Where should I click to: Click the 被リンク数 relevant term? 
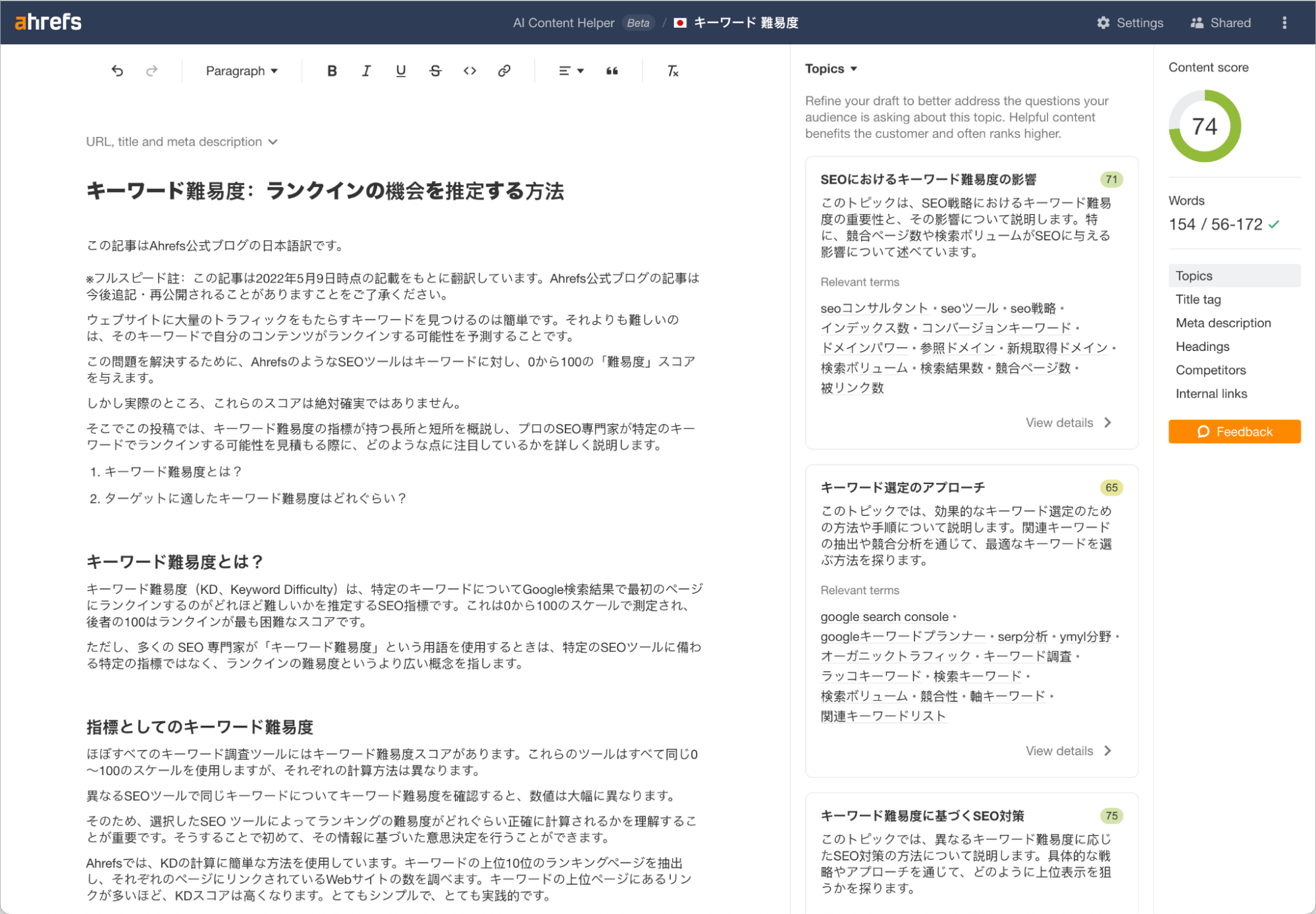[x=852, y=388]
